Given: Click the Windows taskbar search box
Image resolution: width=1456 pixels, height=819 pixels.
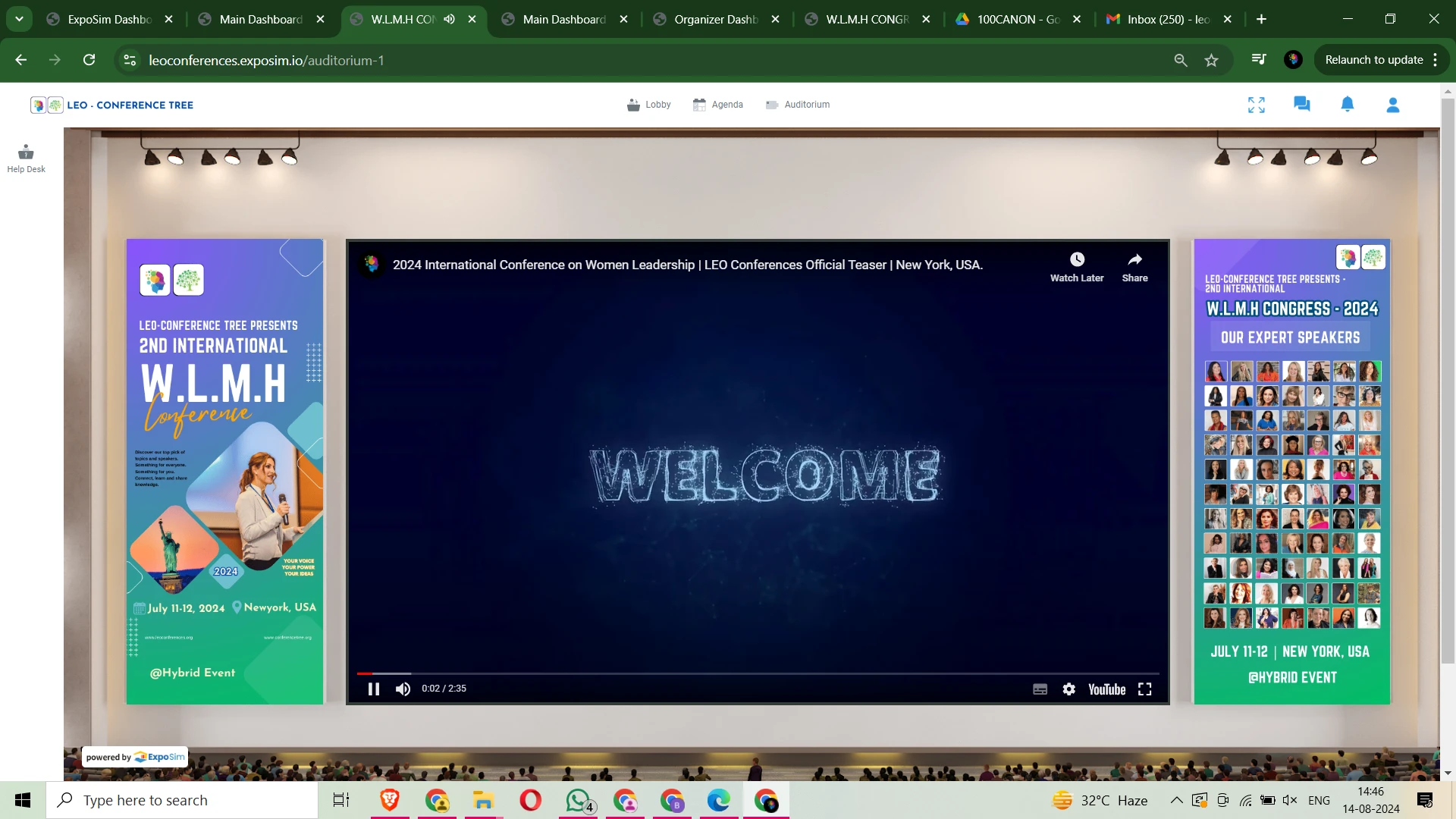Looking at the screenshot, I should click(x=182, y=800).
